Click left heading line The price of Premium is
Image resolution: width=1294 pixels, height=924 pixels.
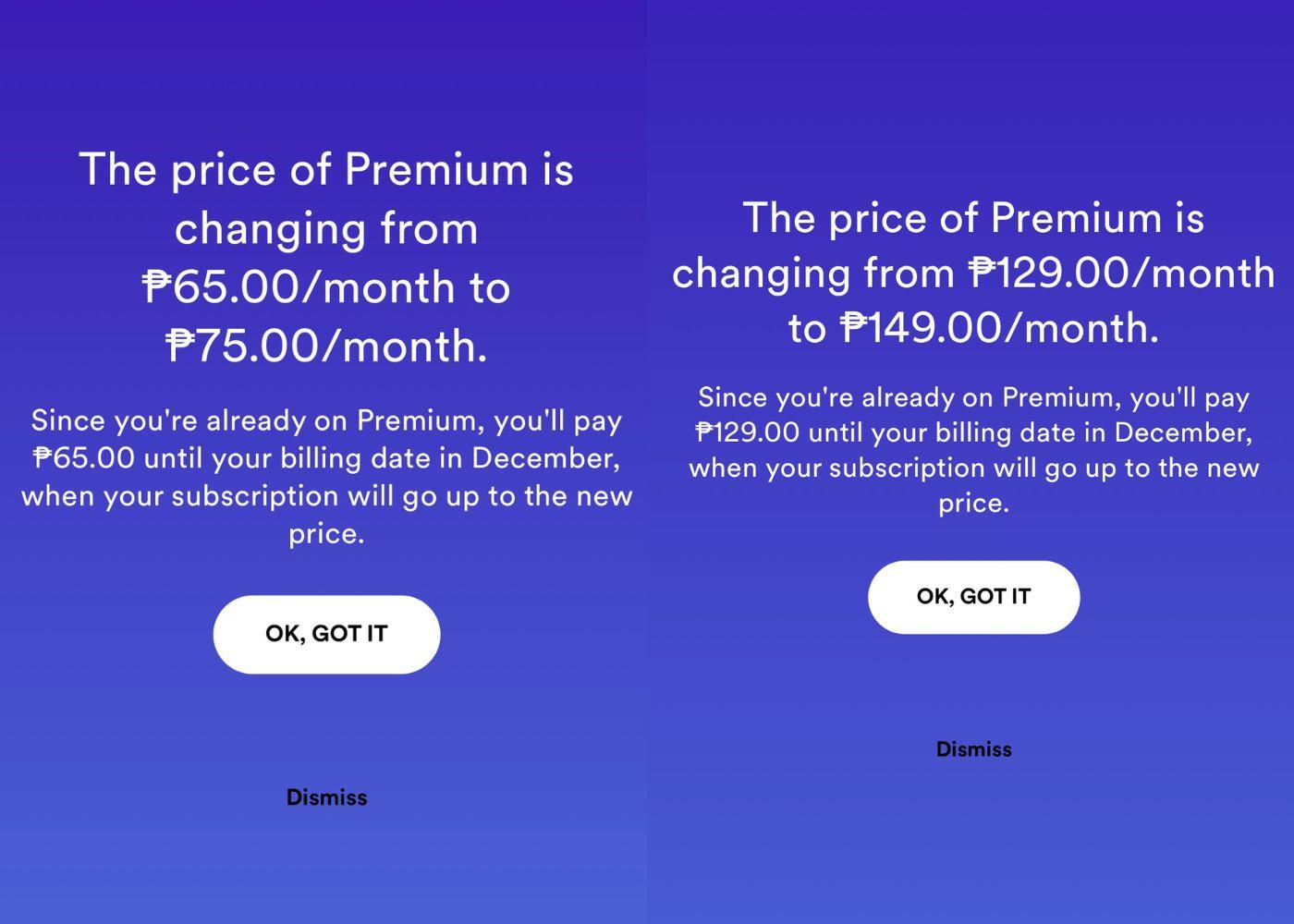point(326,170)
